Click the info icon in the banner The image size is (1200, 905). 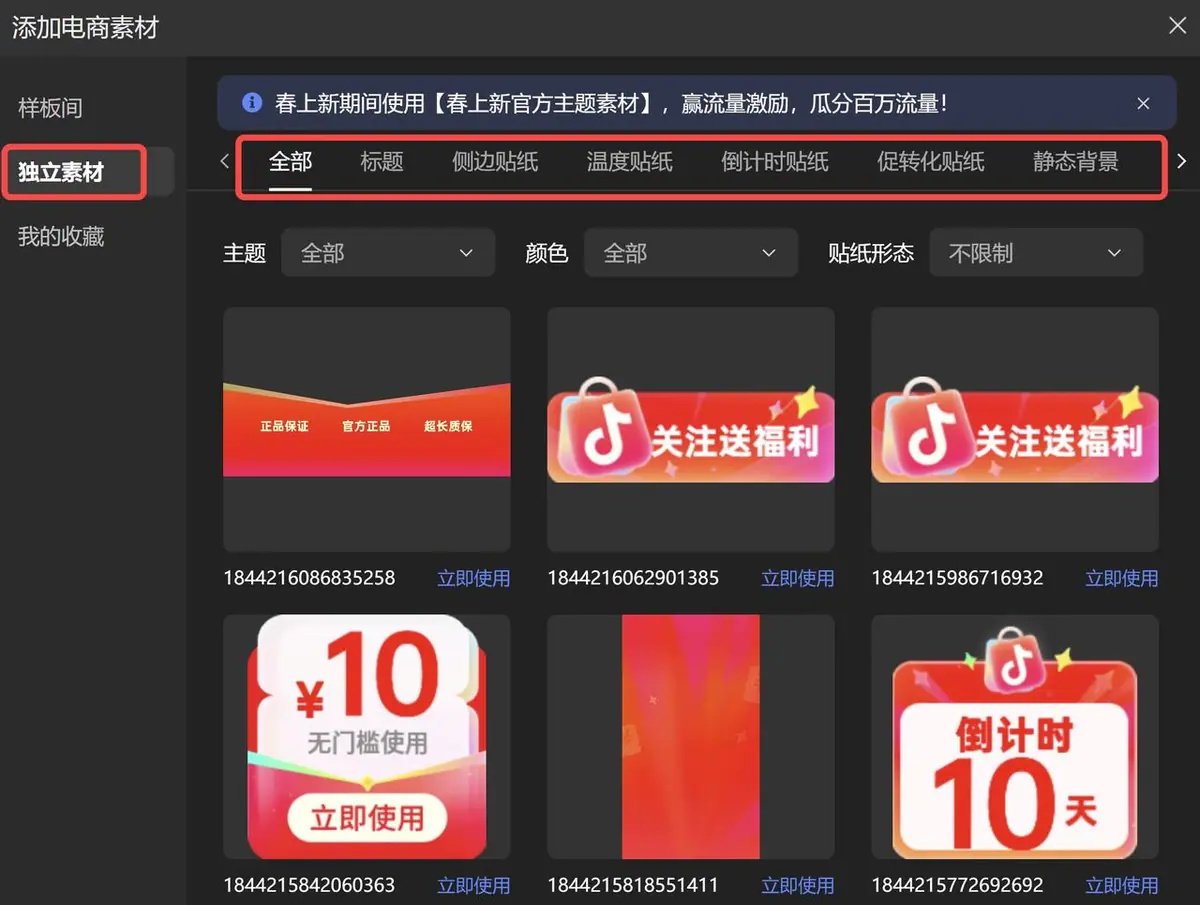(x=252, y=102)
